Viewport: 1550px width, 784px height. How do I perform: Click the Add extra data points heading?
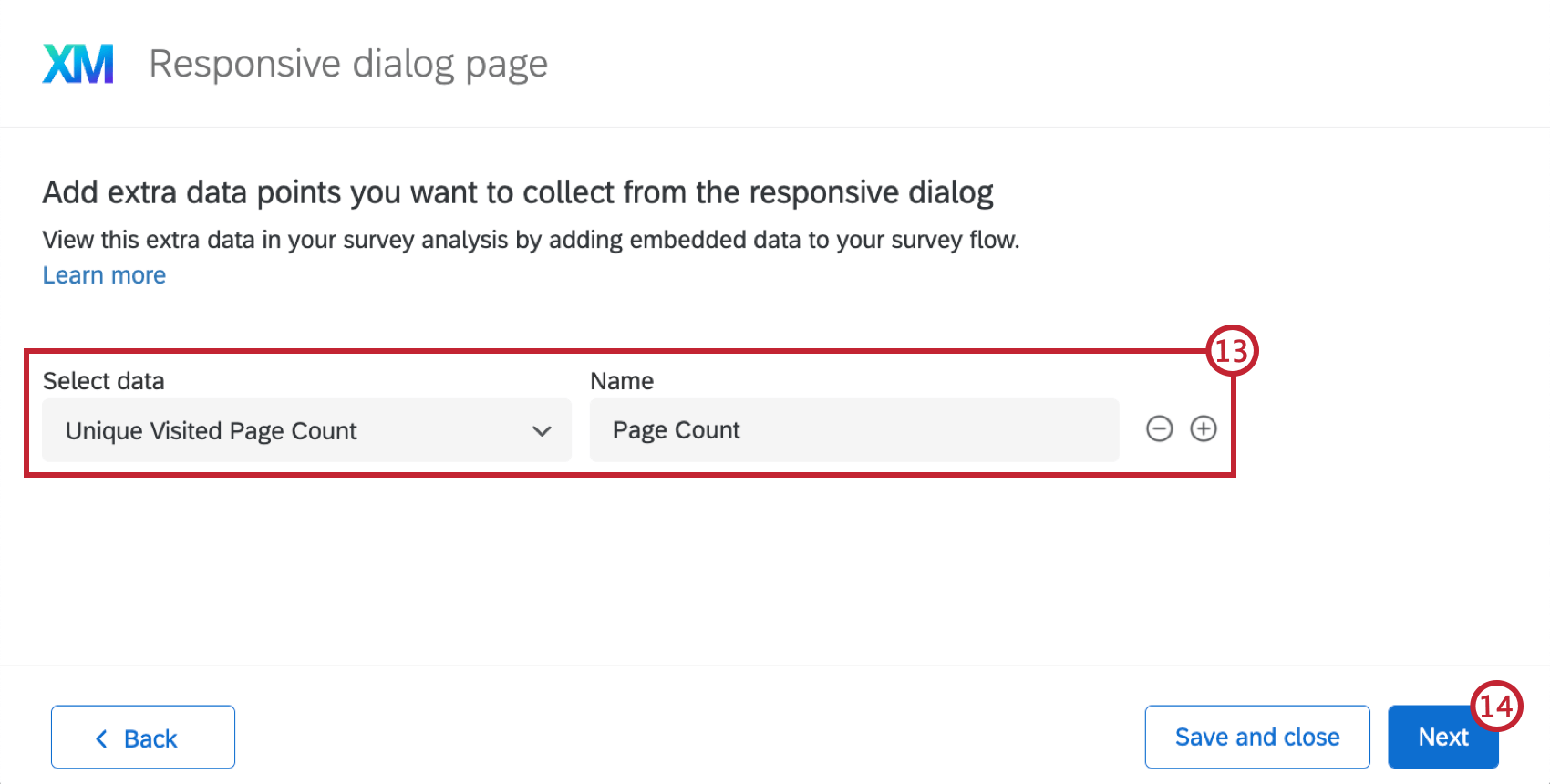(518, 192)
